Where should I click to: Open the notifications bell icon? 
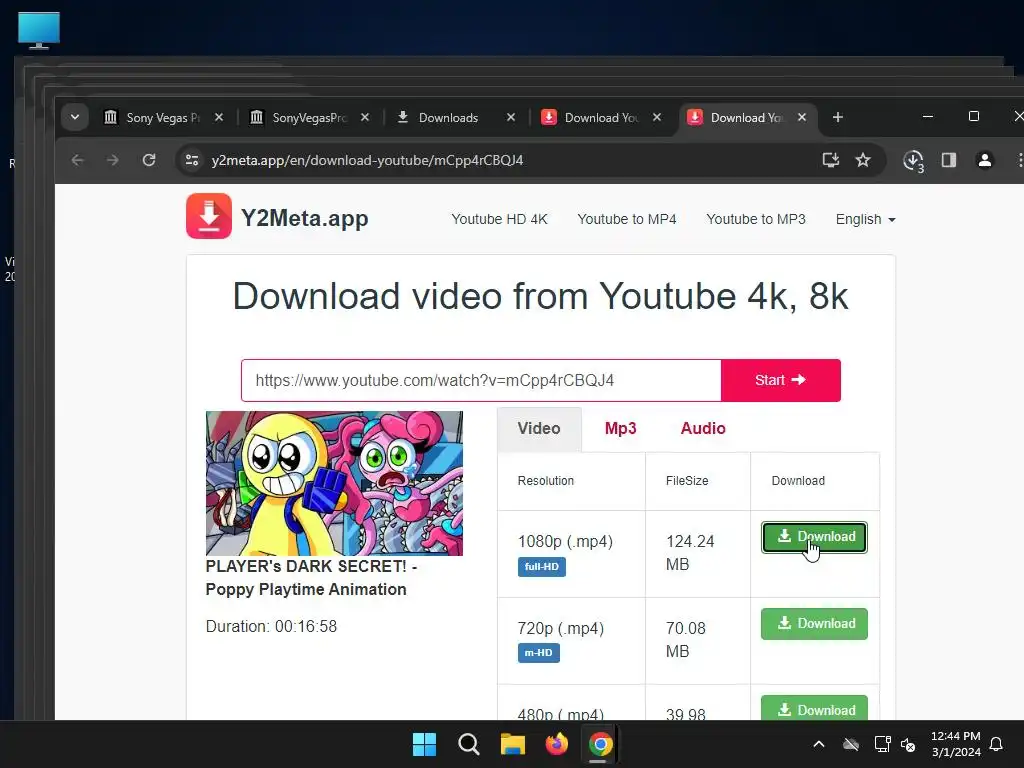point(997,744)
